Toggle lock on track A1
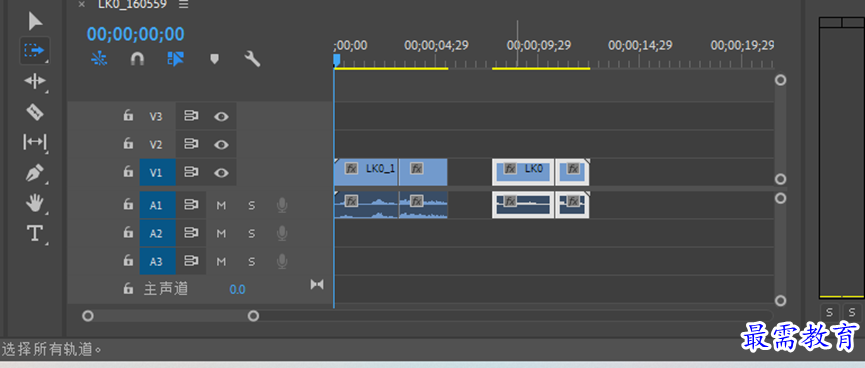This screenshot has width=865, height=368. [128, 205]
